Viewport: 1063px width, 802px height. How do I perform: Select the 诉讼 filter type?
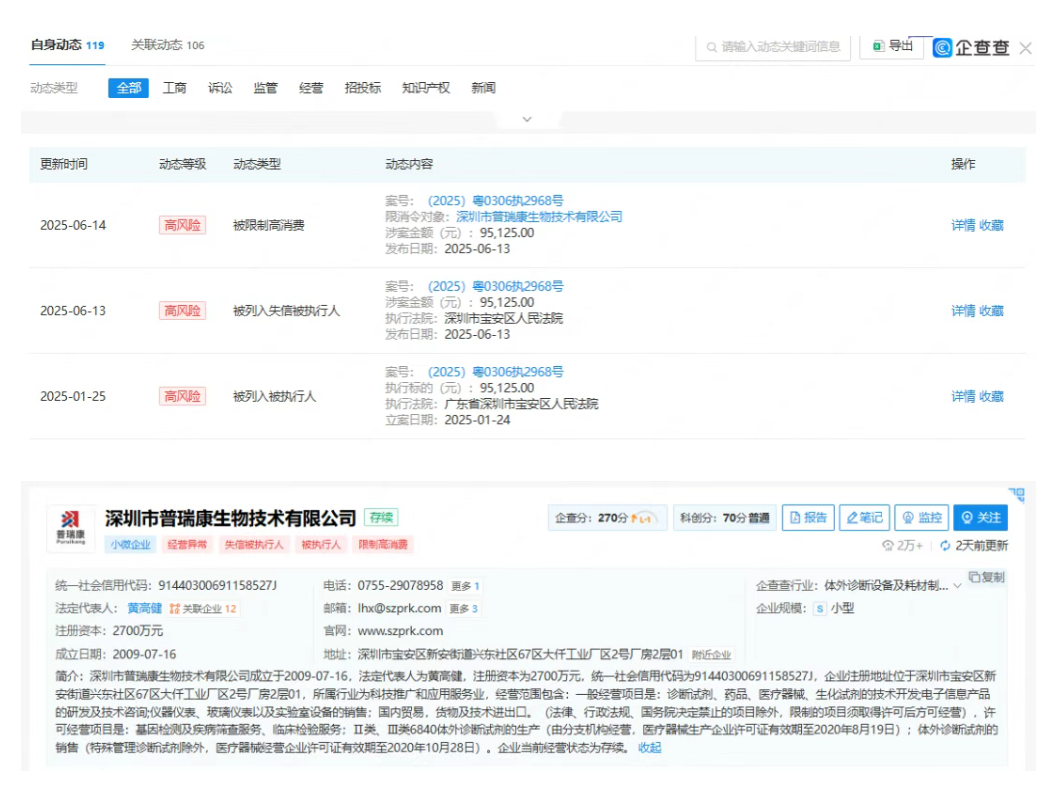pos(220,88)
